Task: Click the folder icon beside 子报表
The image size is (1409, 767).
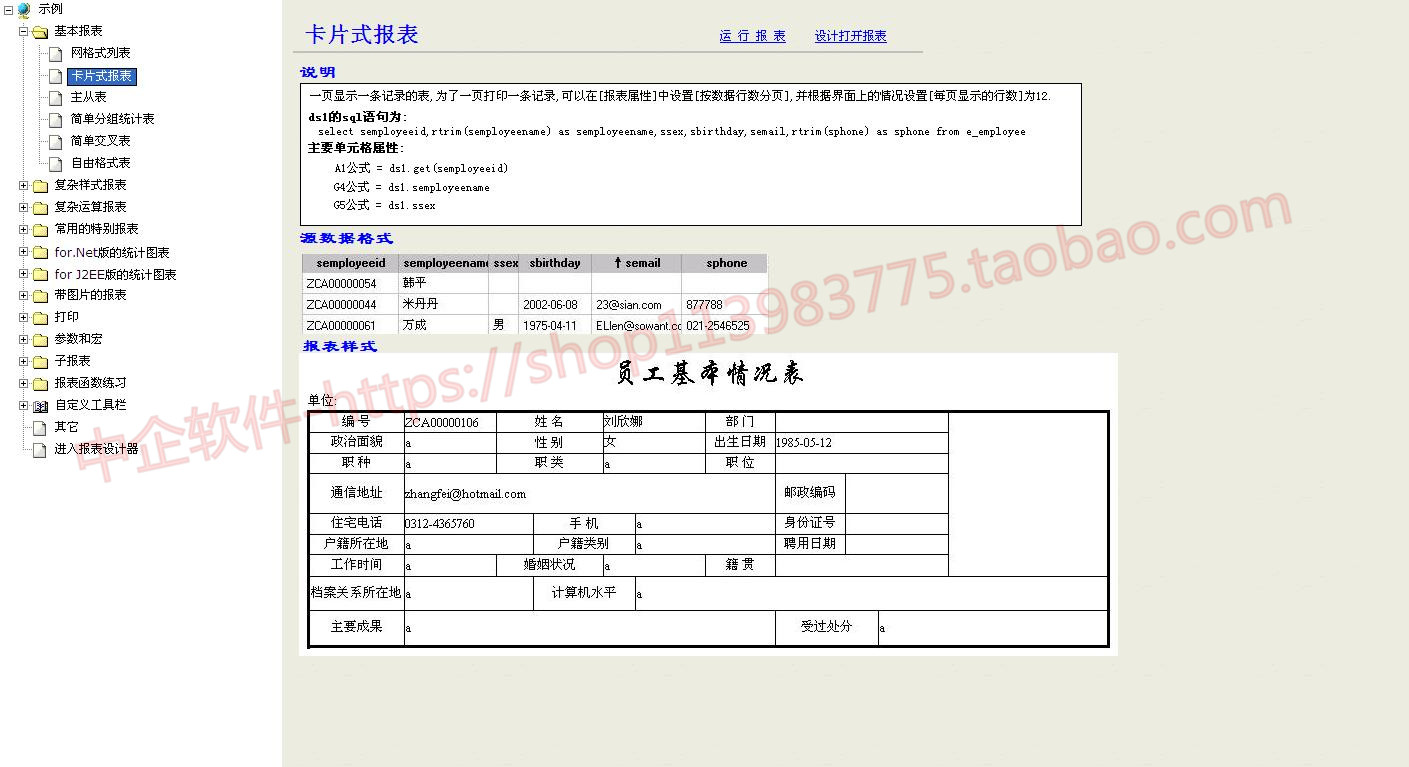Action: (x=40, y=361)
